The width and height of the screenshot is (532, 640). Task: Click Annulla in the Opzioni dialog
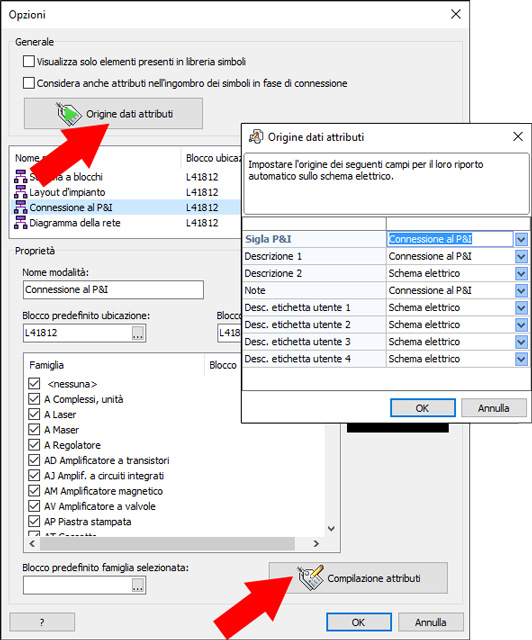tap(430, 622)
